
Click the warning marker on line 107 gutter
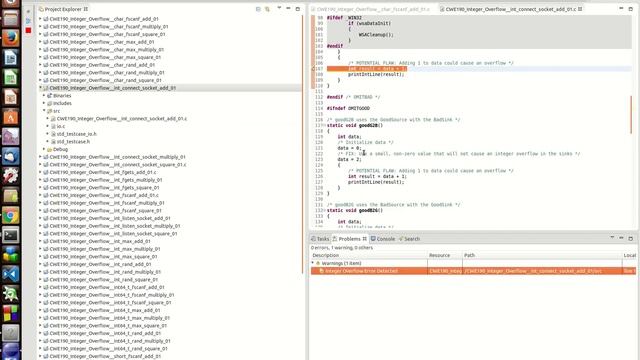point(313,69)
